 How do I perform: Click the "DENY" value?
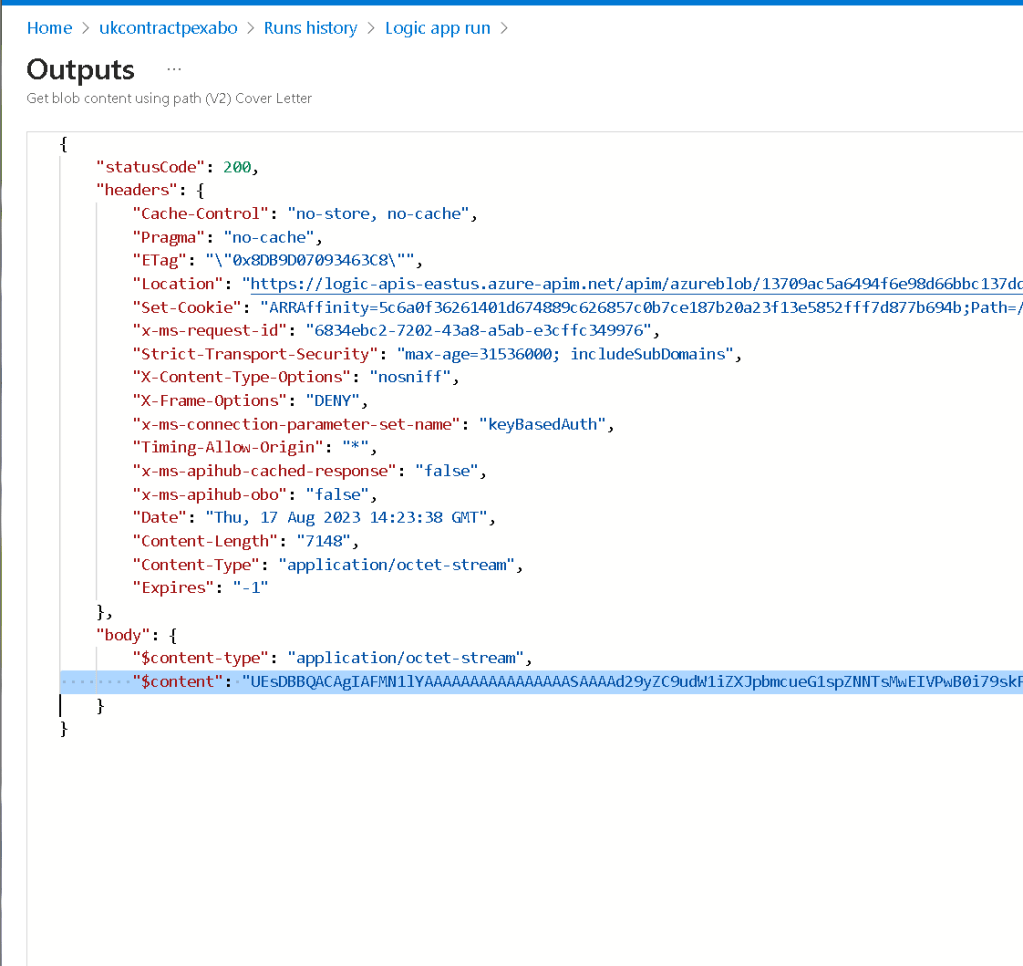333,400
